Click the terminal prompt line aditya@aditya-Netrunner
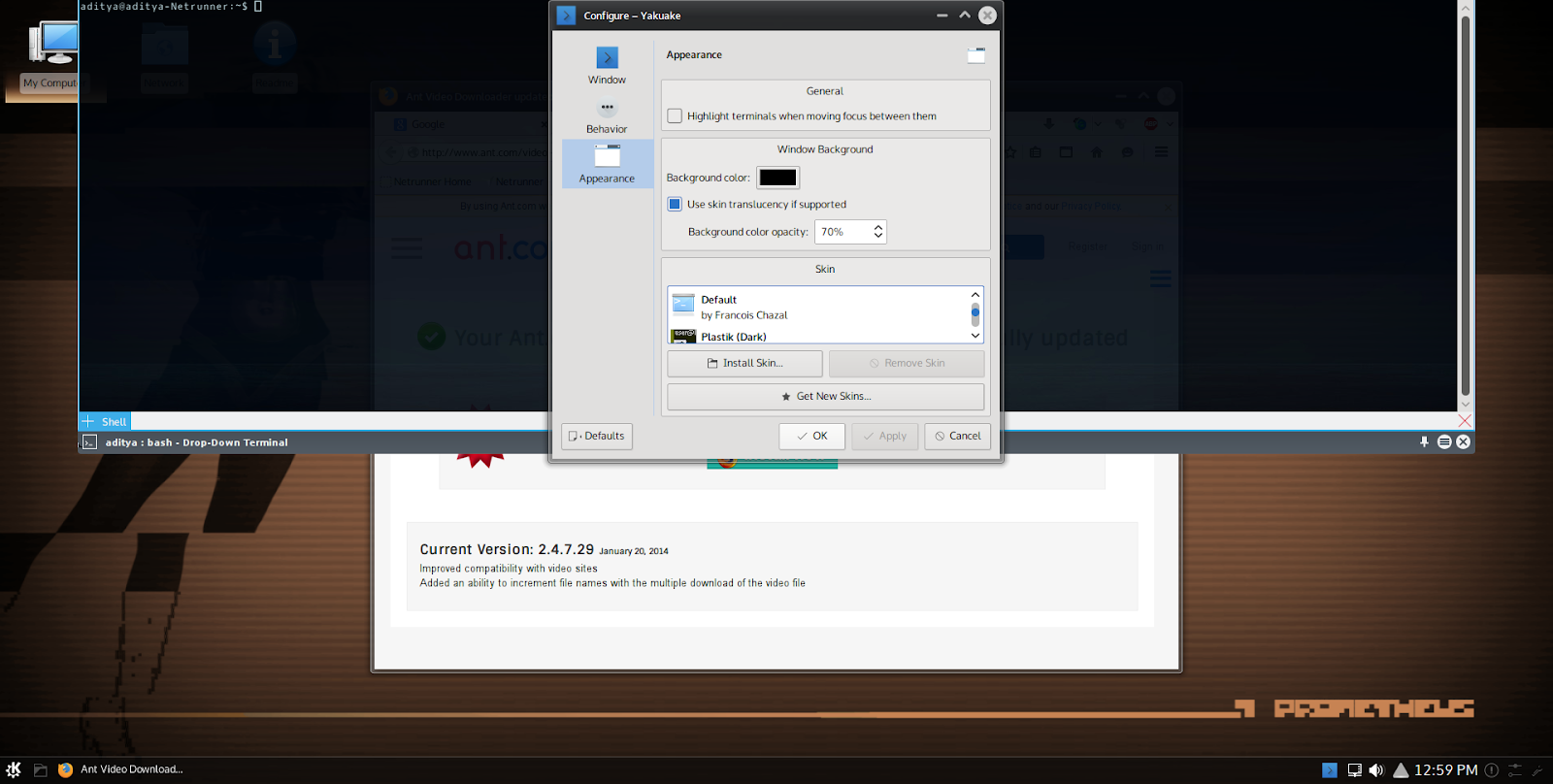This screenshot has height=784, width=1553. [x=163, y=7]
